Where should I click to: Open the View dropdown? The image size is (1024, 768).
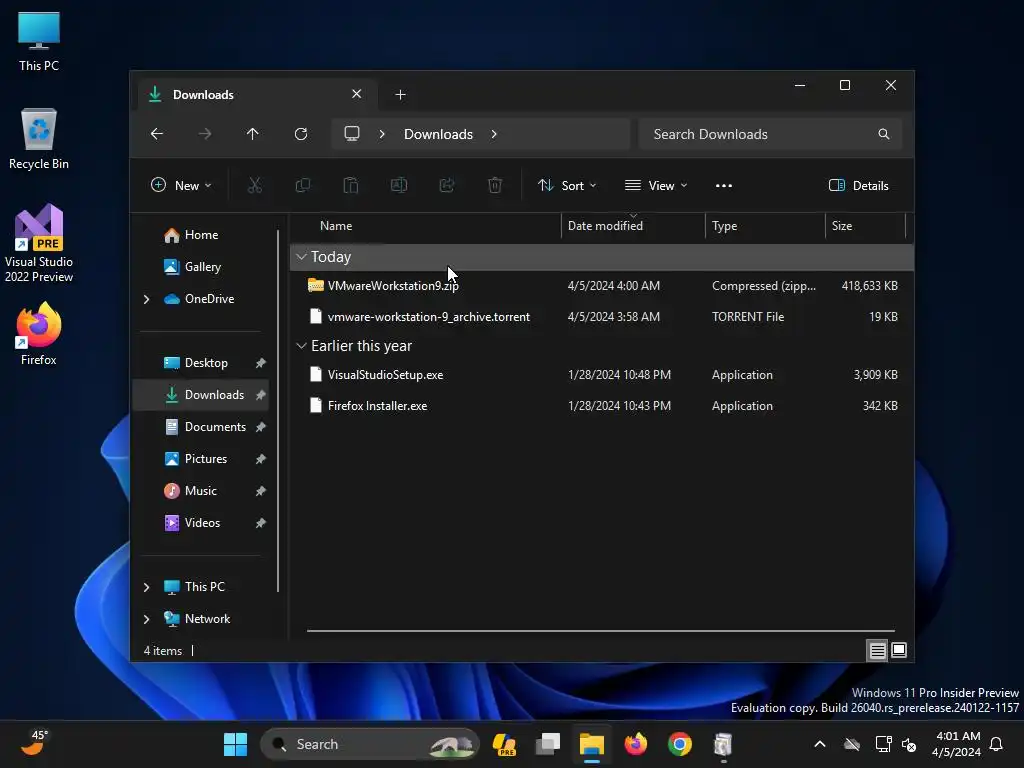coord(656,185)
